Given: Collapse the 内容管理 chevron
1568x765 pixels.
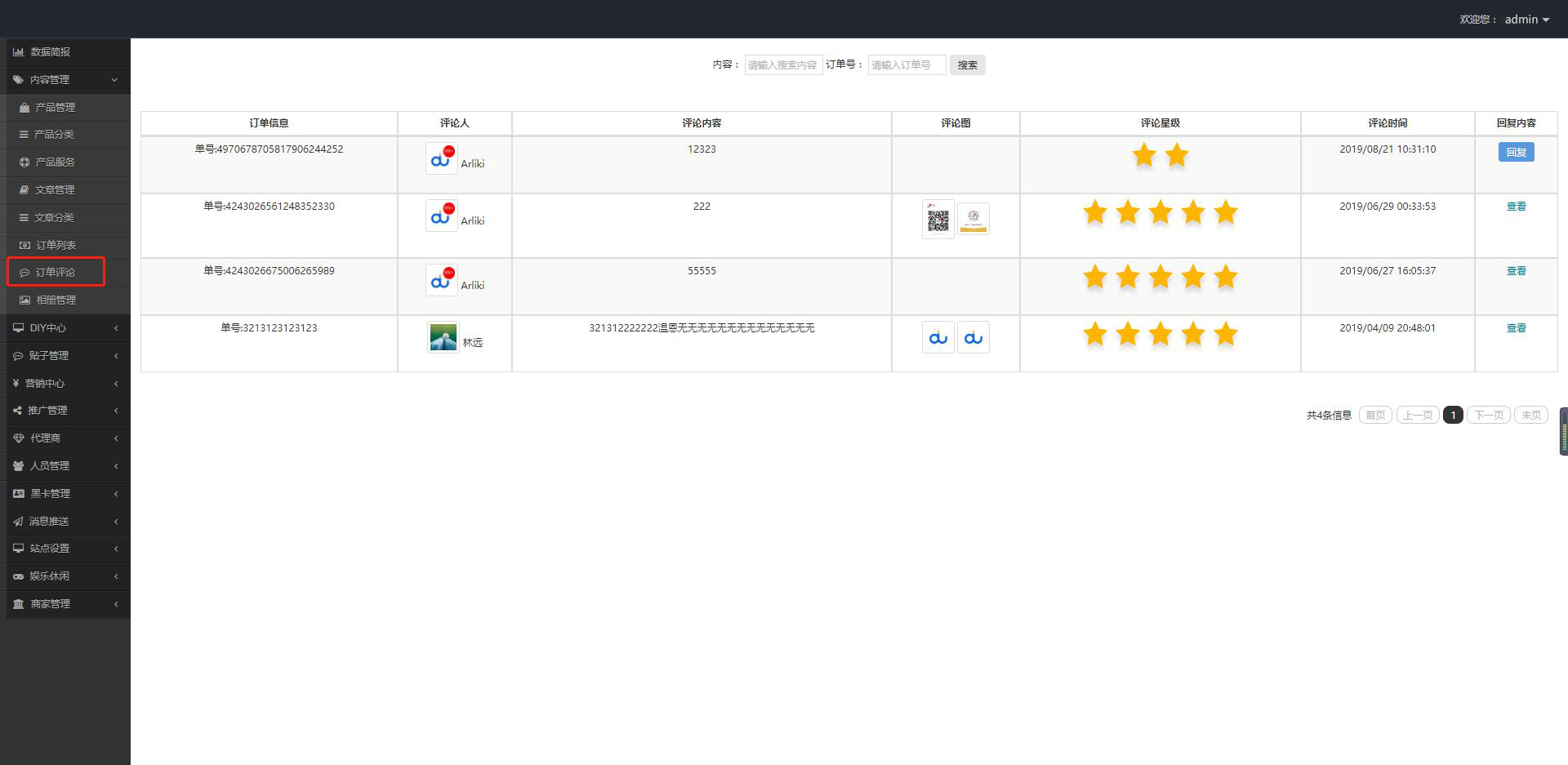Looking at the screenshot, I should (114, 80).
